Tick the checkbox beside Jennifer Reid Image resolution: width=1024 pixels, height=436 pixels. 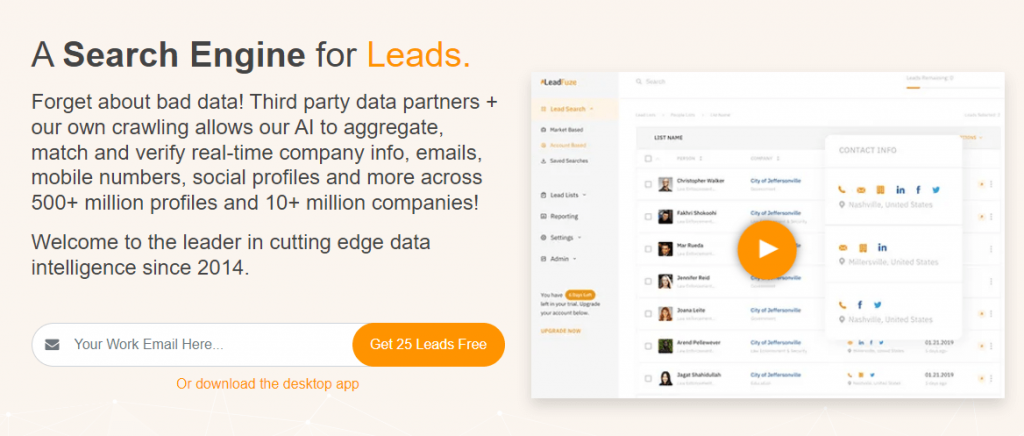pyautogui.click(x=648, y=281)
